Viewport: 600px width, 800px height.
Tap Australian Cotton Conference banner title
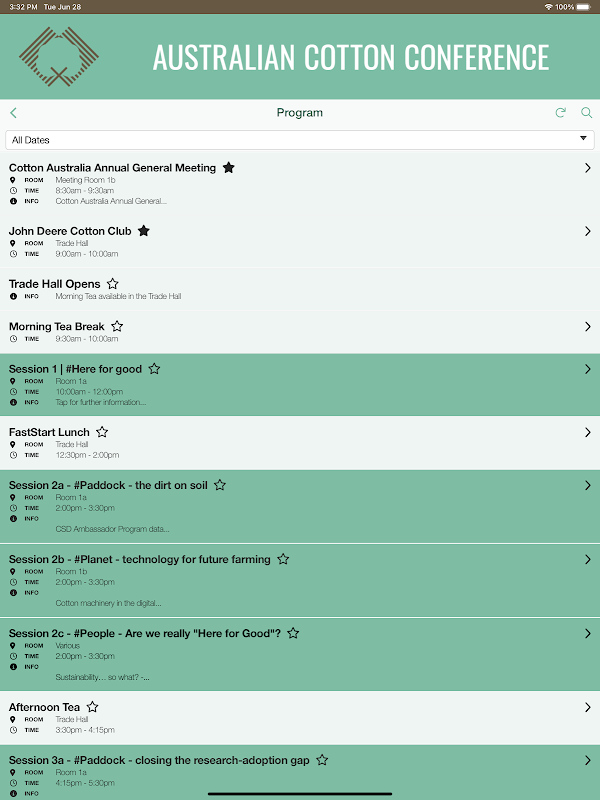click(x=351, y=57)
